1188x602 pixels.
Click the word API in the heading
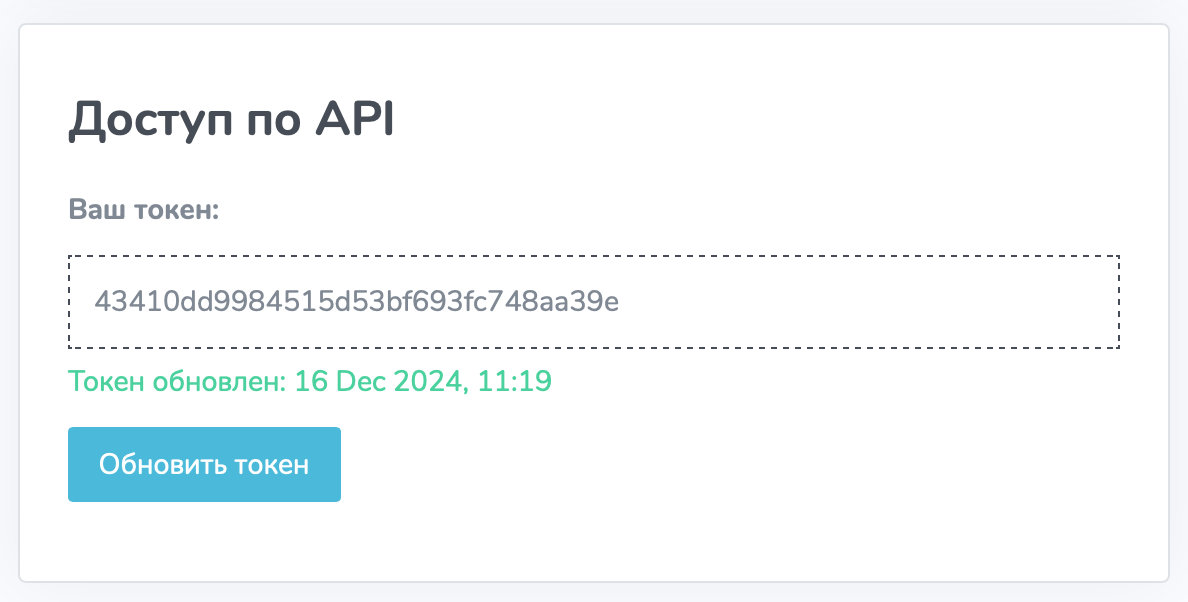click(355, 119)
